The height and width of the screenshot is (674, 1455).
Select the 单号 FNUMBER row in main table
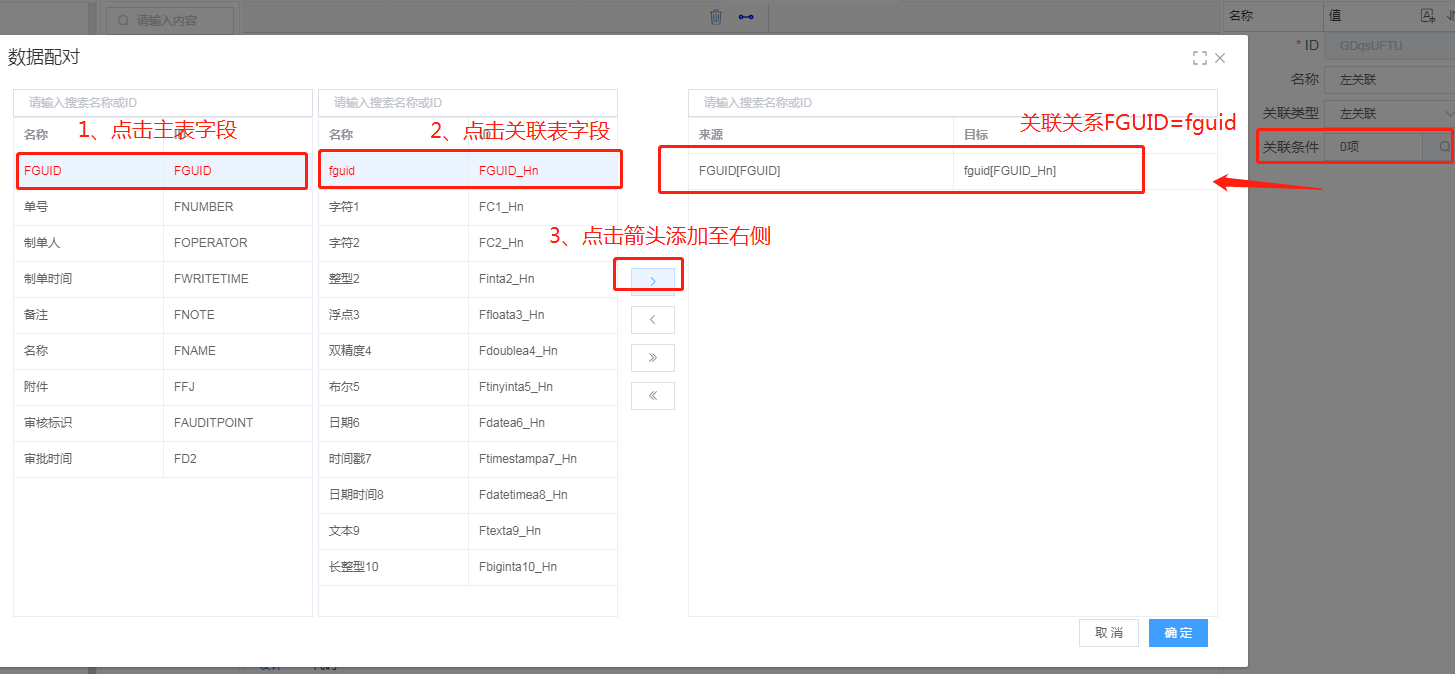163,207
